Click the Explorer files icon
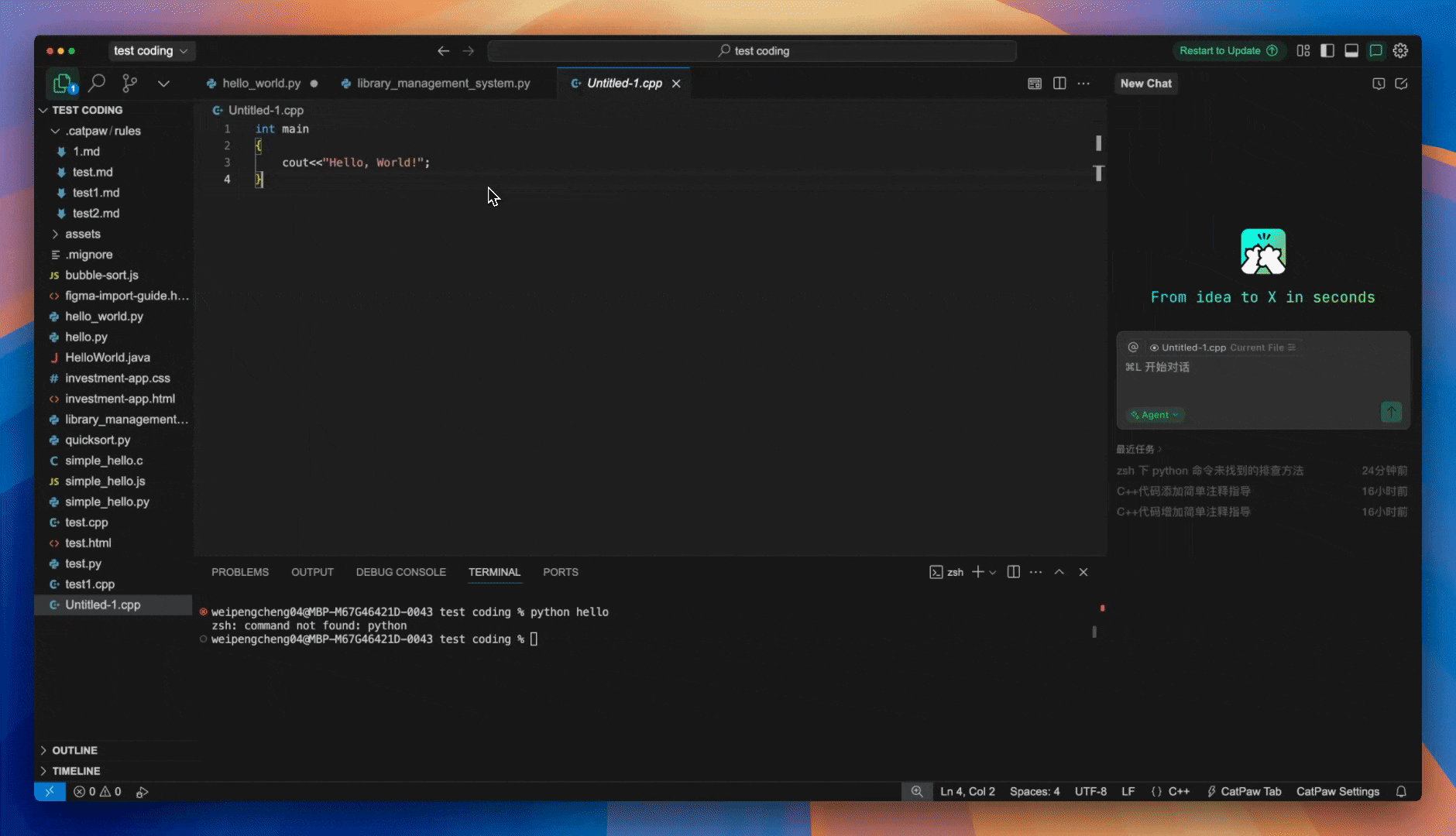The image size is (1456, 836). (x=62, y=83)
